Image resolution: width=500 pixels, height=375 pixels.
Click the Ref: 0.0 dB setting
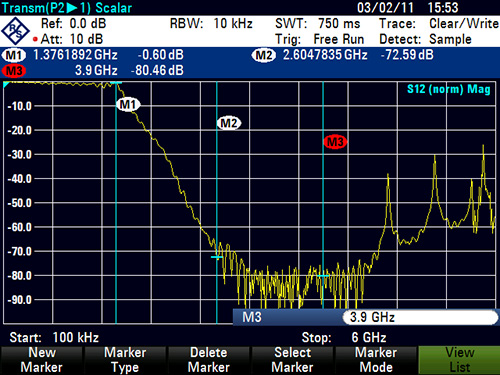point(73,24)
